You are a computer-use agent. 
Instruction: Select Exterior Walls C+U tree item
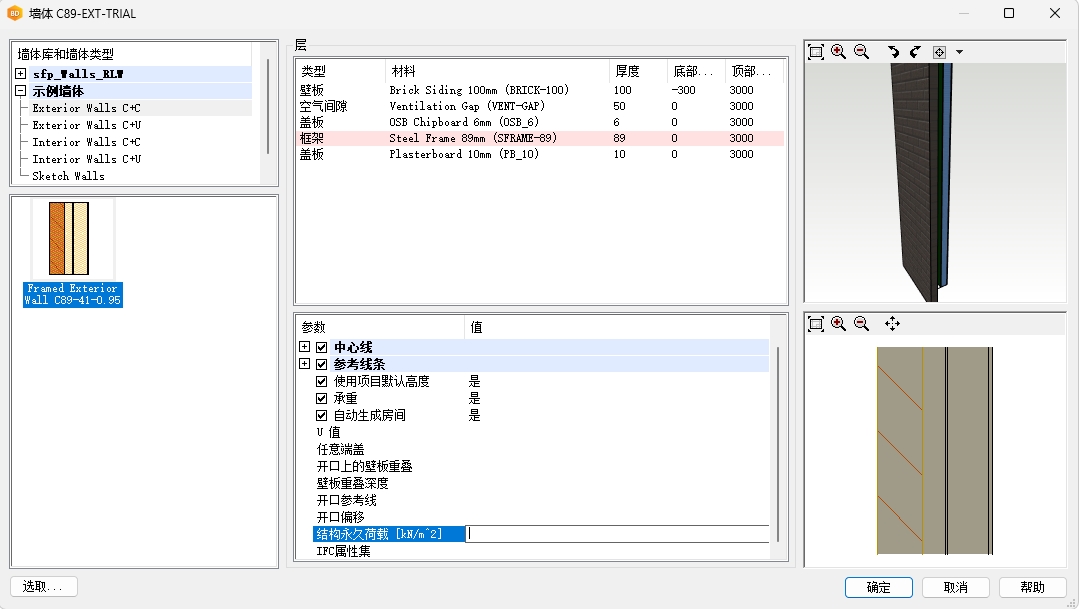tap(86, 125)
